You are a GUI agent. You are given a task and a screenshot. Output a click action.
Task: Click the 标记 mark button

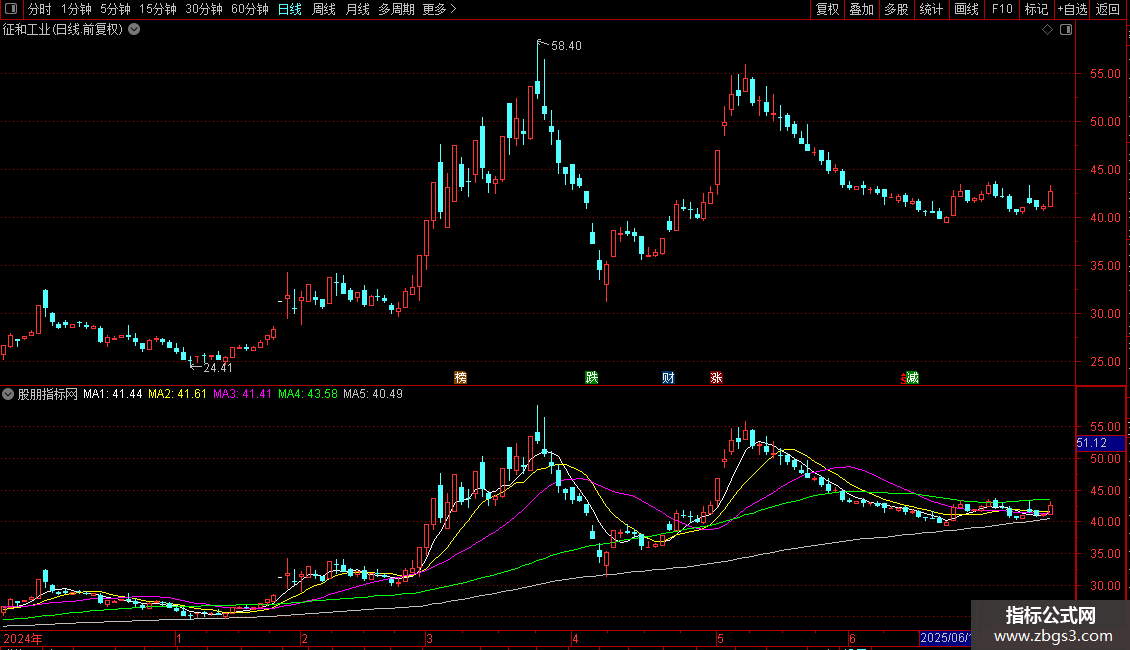click(x=1036, y=9)
